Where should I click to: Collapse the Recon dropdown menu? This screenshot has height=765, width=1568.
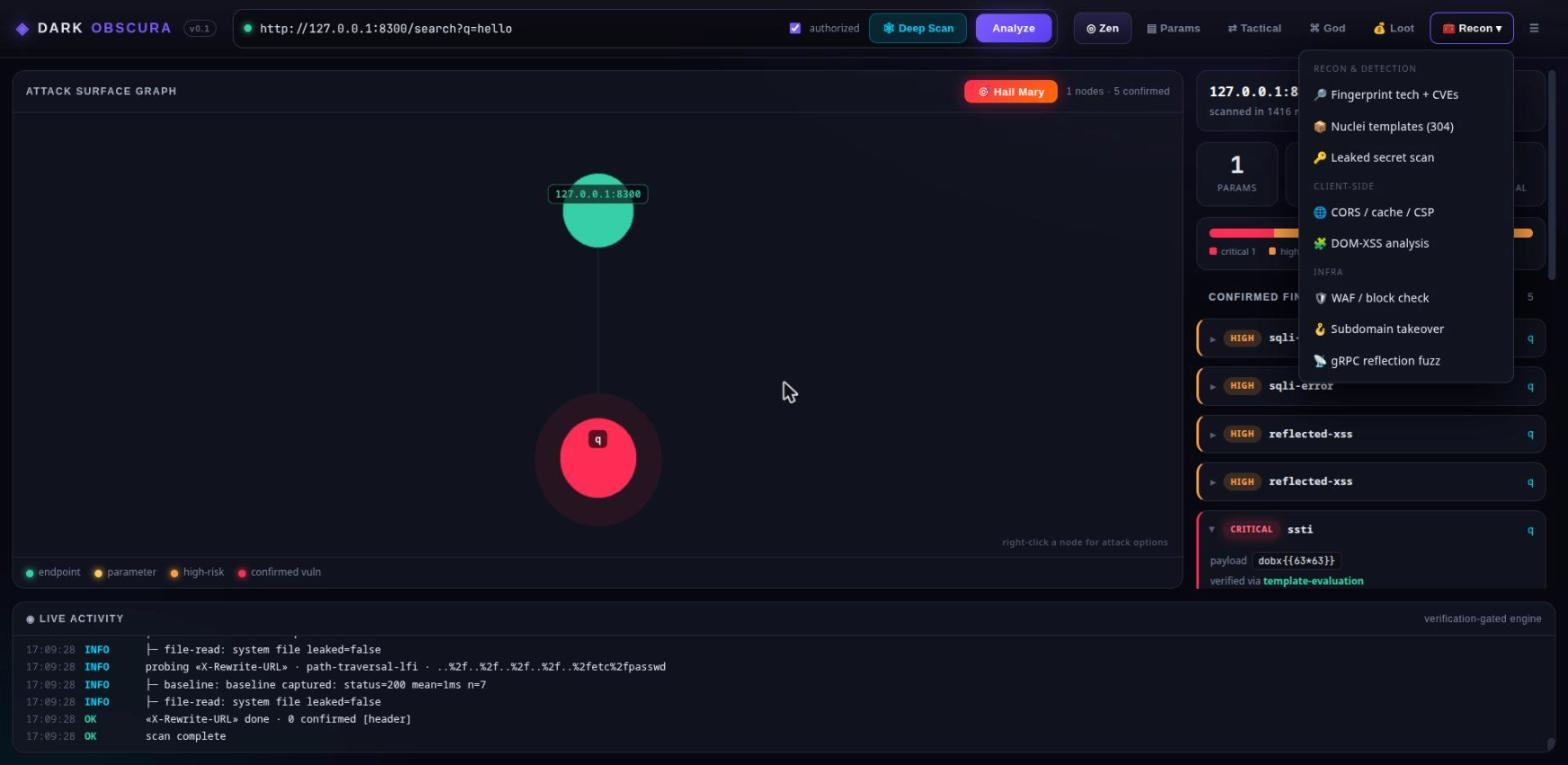pyautogui.click(x=1471, y=28)
